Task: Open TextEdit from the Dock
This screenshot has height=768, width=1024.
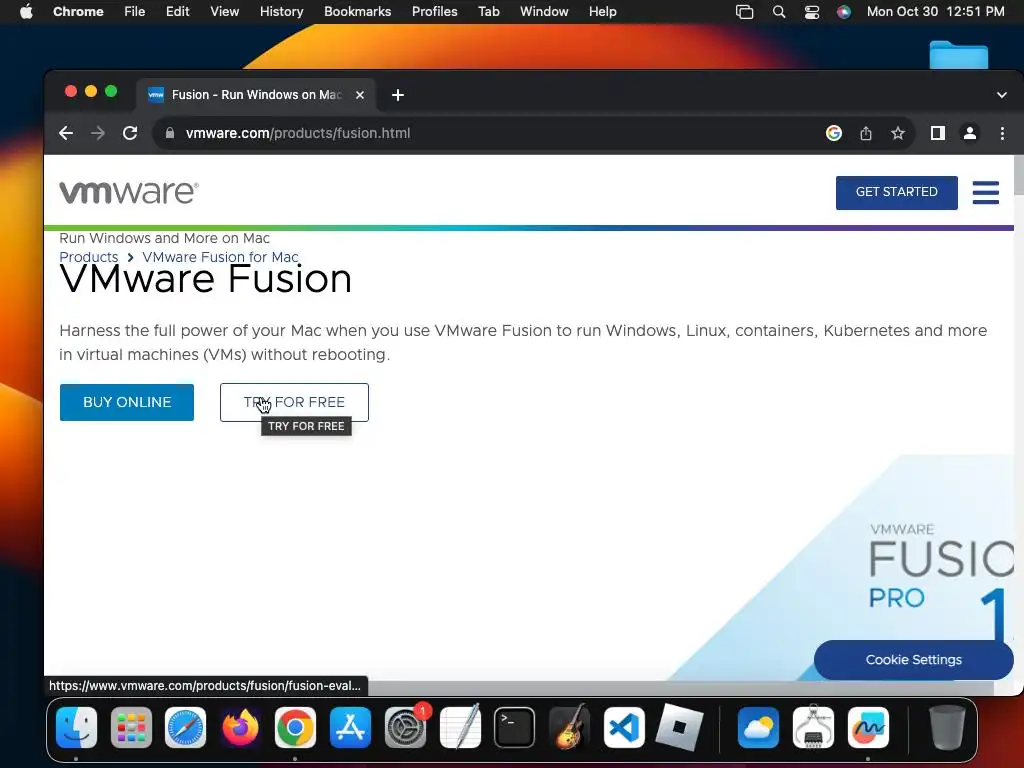Action: 460,727
